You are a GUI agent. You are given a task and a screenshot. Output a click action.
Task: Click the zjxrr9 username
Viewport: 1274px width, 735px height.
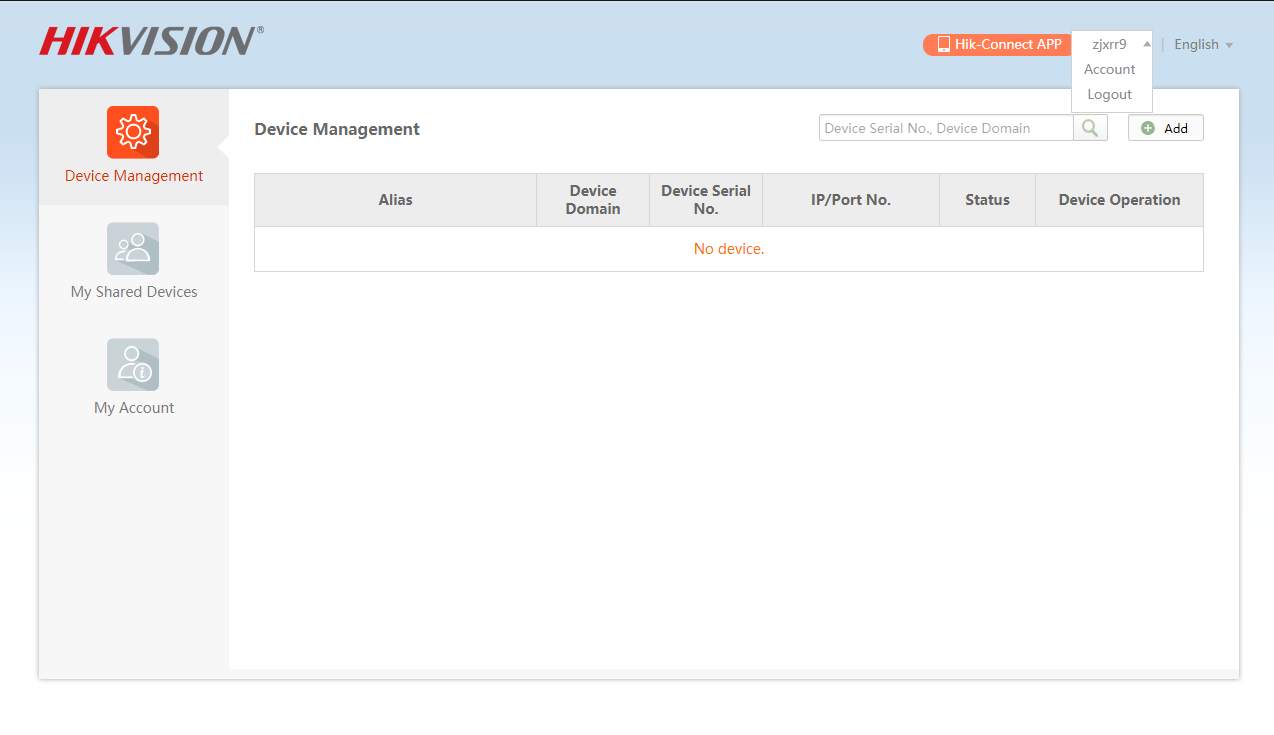tap(1109, 44)
